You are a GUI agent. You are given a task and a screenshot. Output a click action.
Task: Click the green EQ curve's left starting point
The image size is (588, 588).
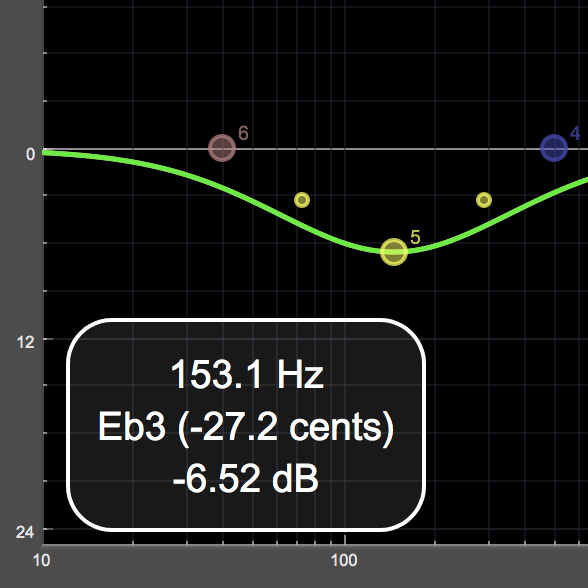coord(45,152)
